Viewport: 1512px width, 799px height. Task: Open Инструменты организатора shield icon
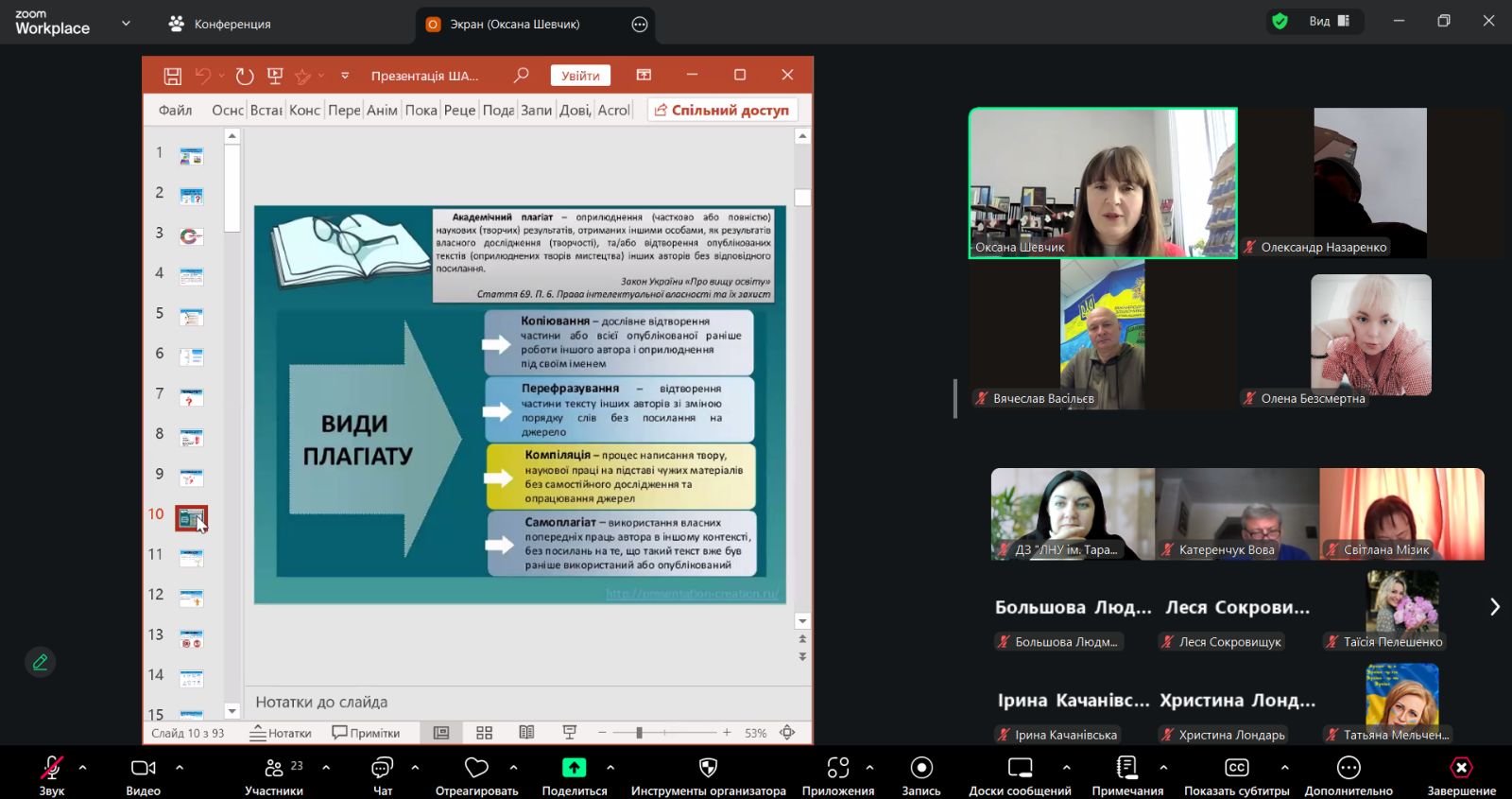(708, 768)
